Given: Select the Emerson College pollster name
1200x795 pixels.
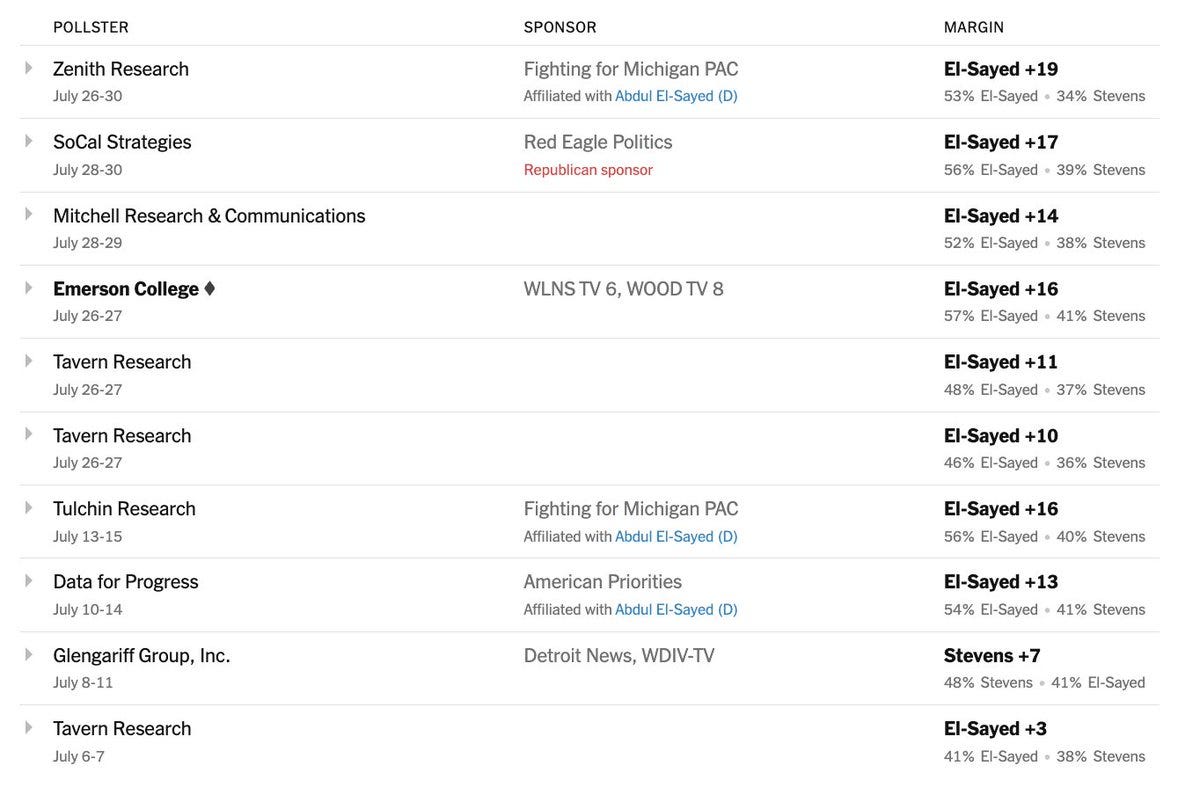Looking at the screenshot, I should pyautogui.click(x=126, y=289).
